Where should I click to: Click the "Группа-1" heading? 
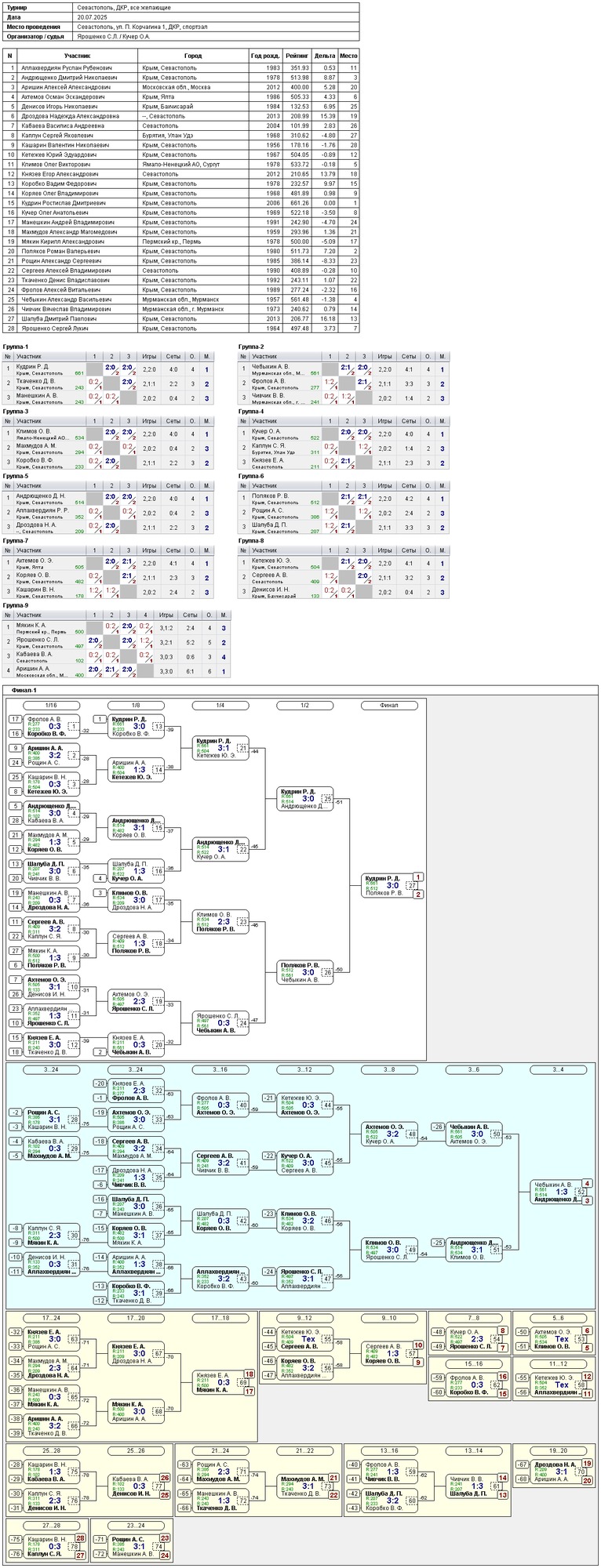[x=16, y=347]
